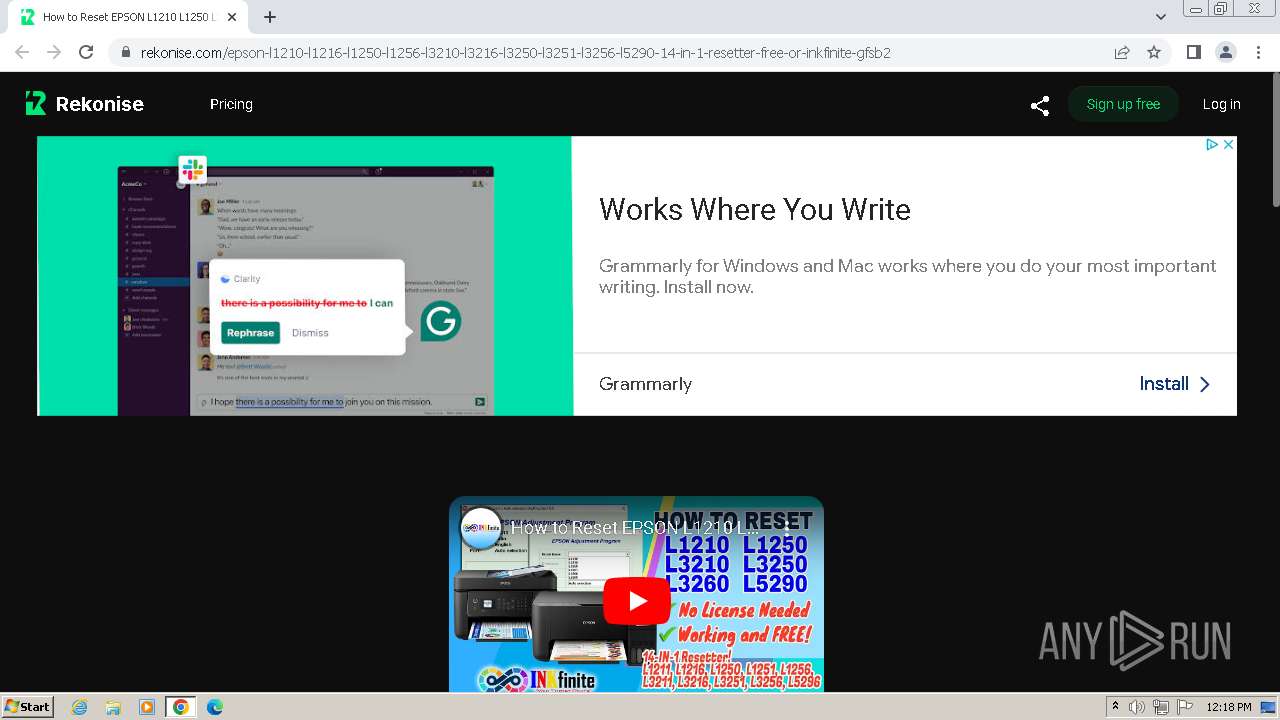Image resolution: width=1280 pixels, height=720 pixels.
Task: Click Install in the Grammarly ad
Action: click(1175, 384)
